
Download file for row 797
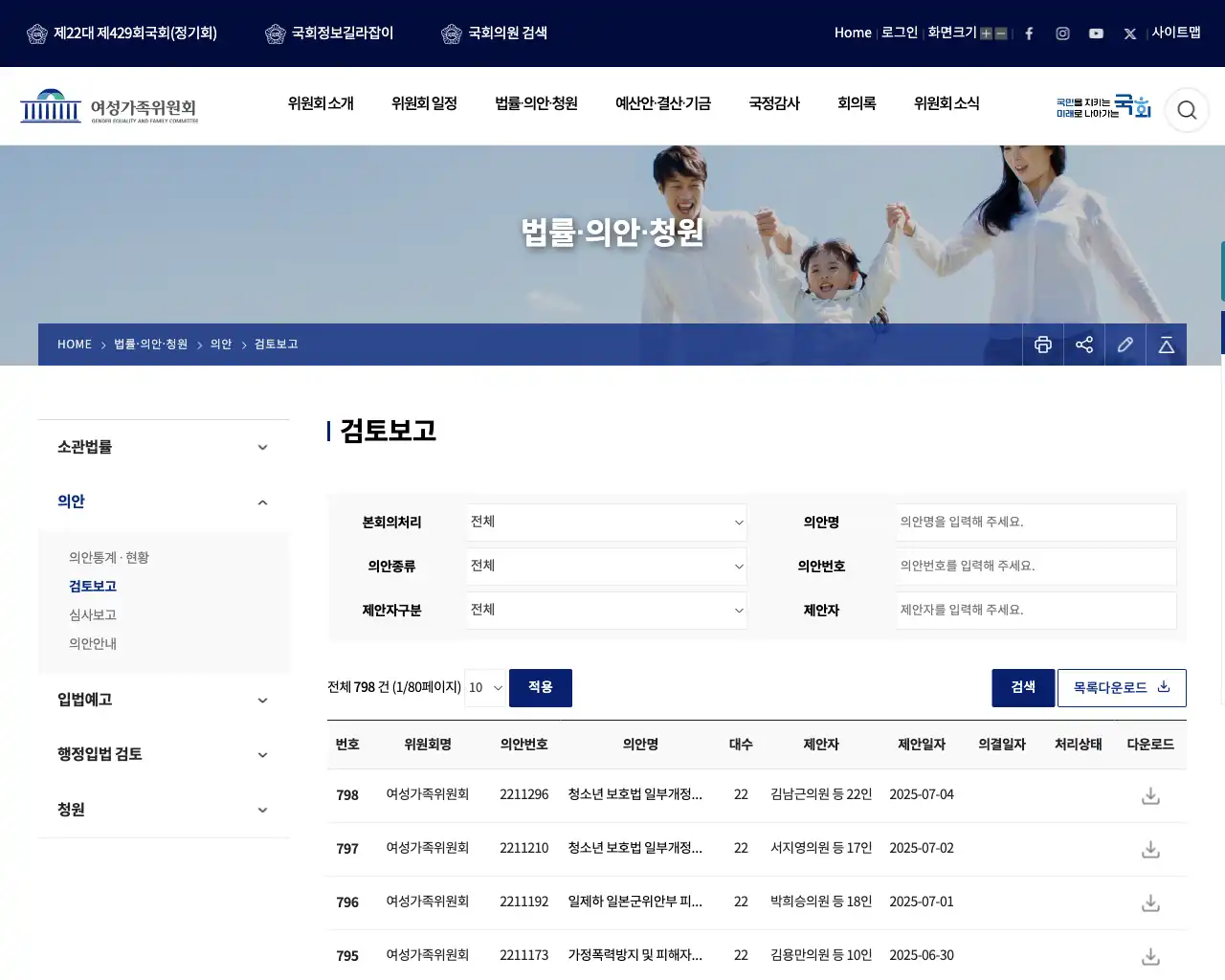click(x=1150, y=850)
